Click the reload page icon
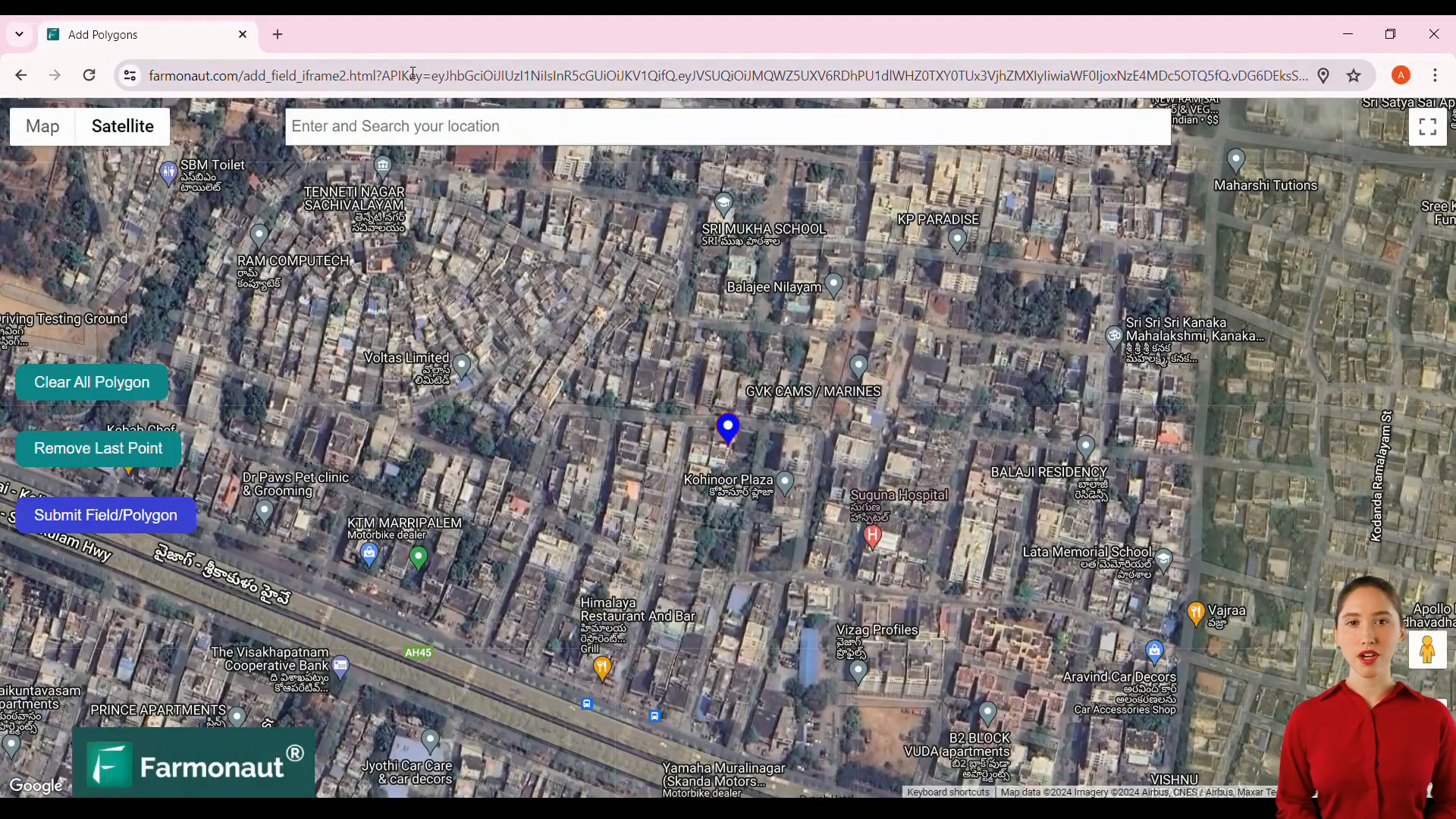 tap(89, 74)
